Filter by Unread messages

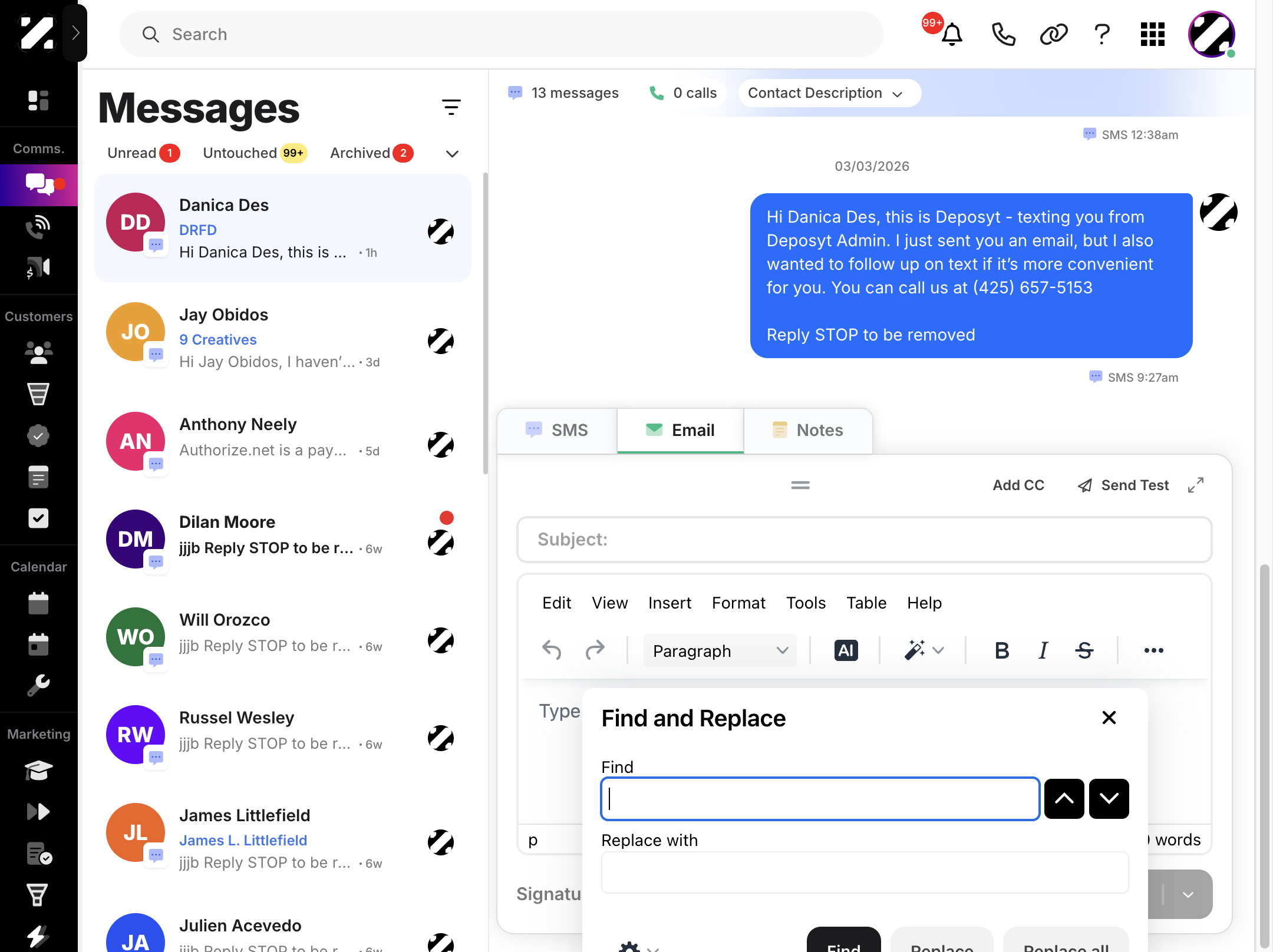pyautogui.click(x=143, y=153)
